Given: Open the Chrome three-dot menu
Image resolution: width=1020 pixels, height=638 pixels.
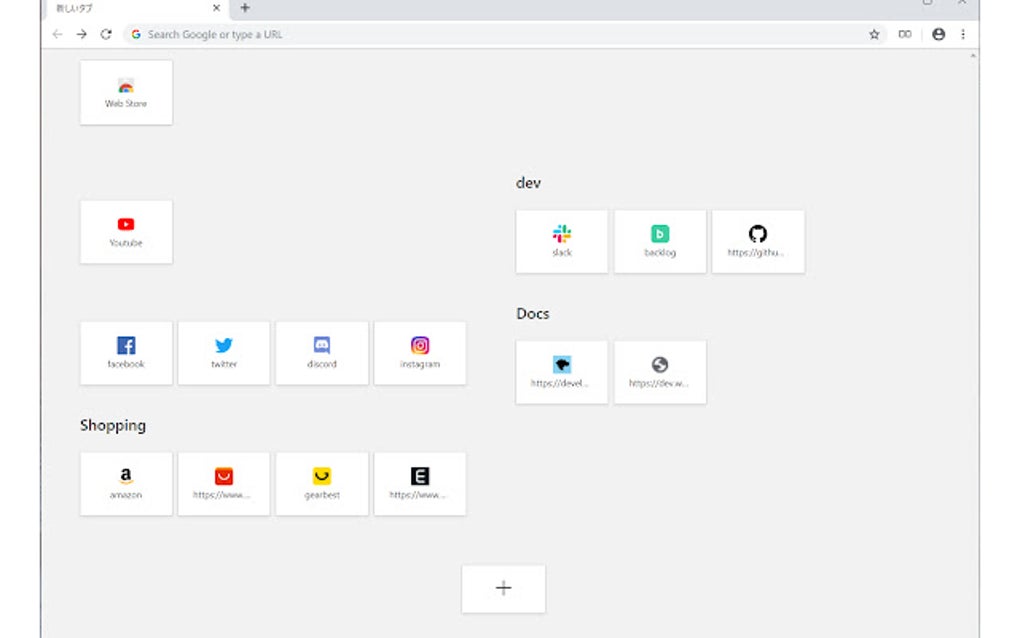Looking at the screenshot, I should coord(962,33).
